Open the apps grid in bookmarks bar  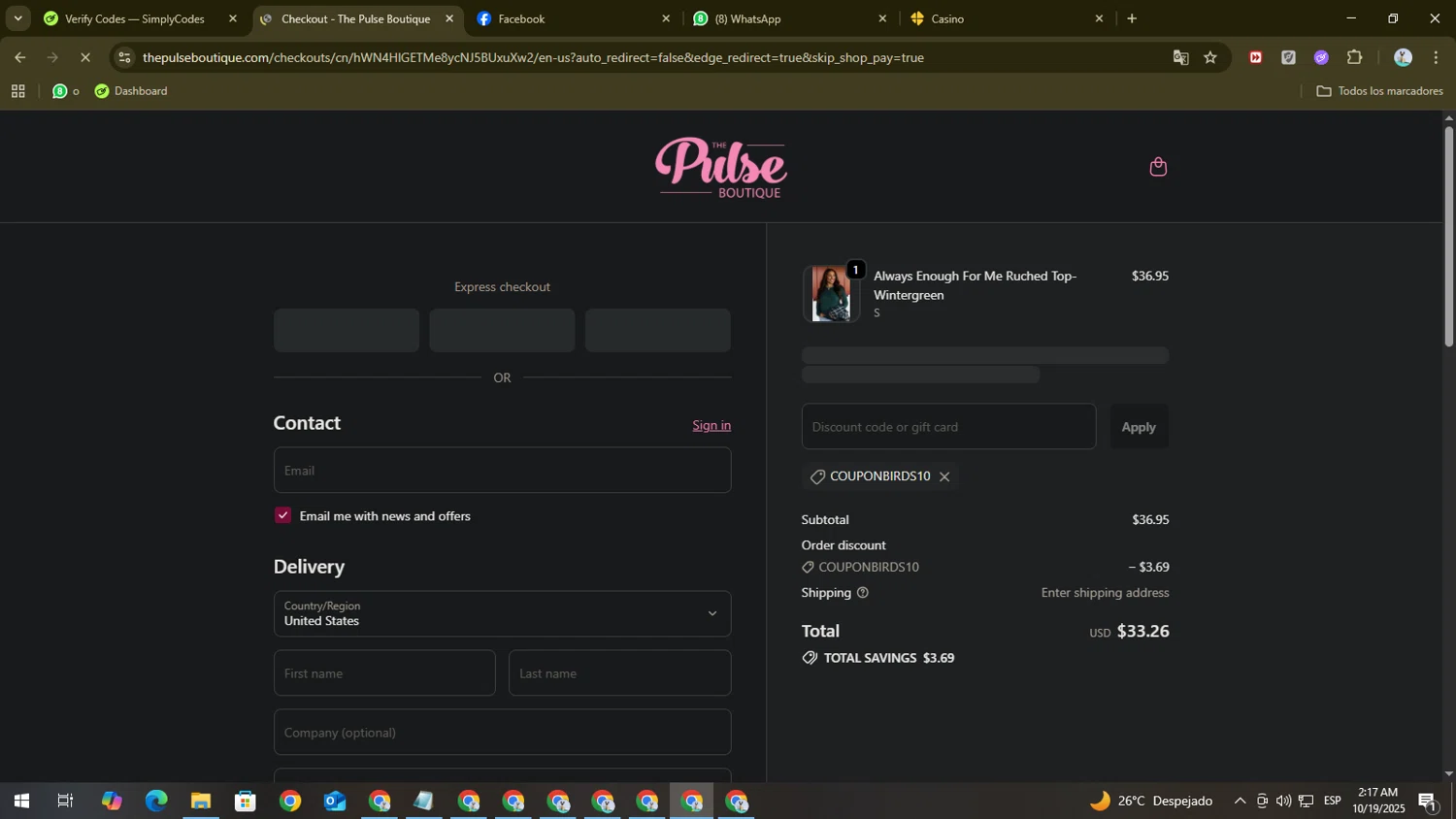(17, 91)
